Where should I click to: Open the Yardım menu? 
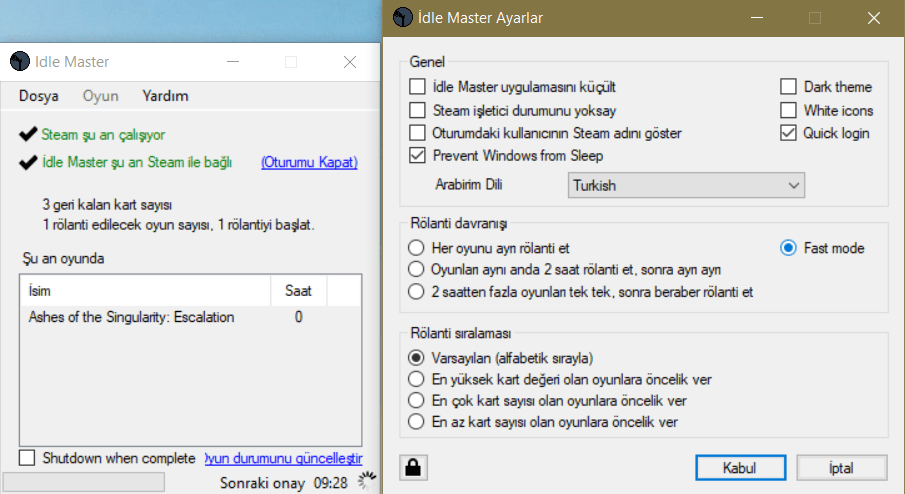click(165, 96)
